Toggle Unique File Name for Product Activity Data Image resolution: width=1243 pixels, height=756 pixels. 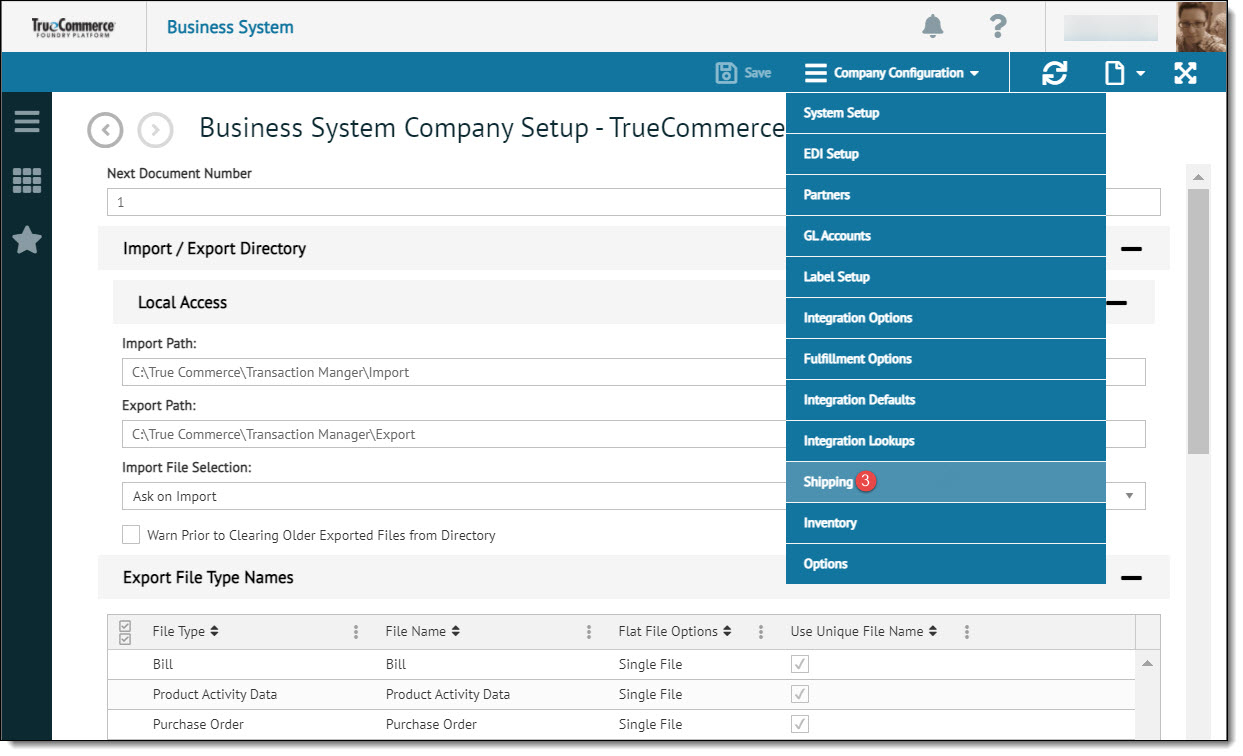click(x=800, y=694)
